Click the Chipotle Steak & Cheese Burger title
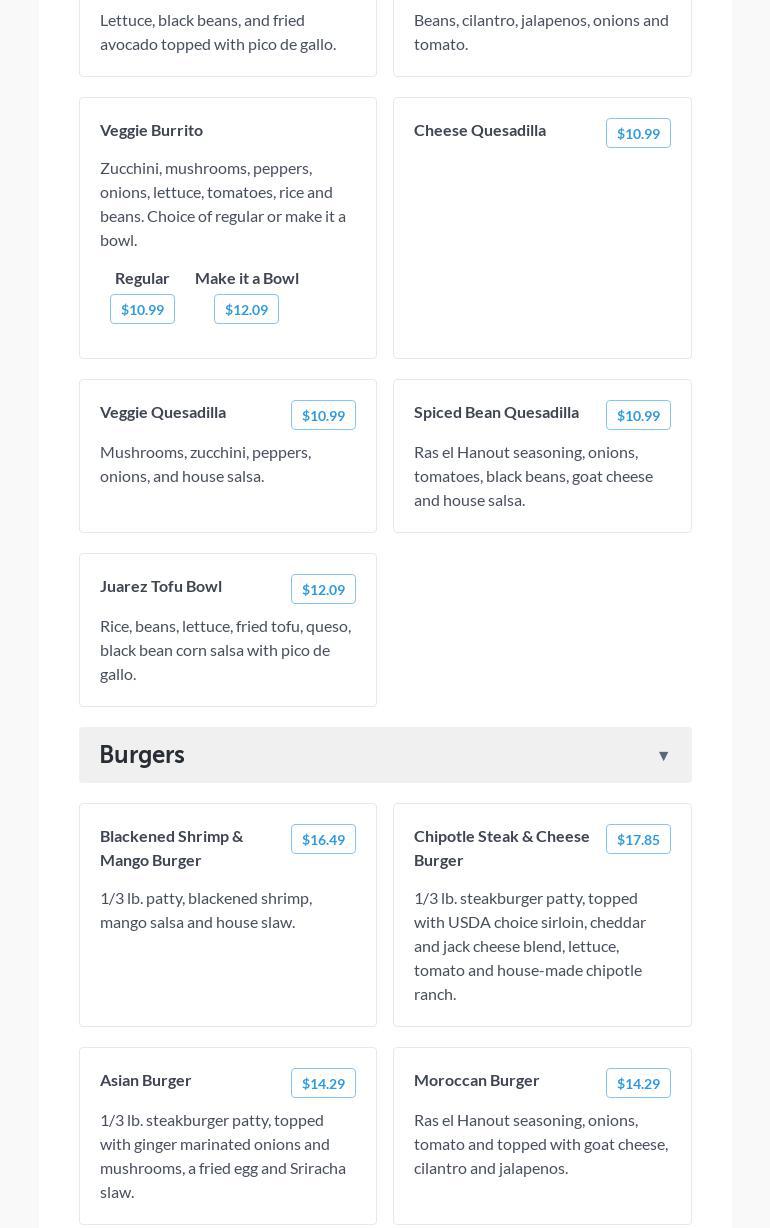This screenshot has height=1228, width=770. (502, 848)
